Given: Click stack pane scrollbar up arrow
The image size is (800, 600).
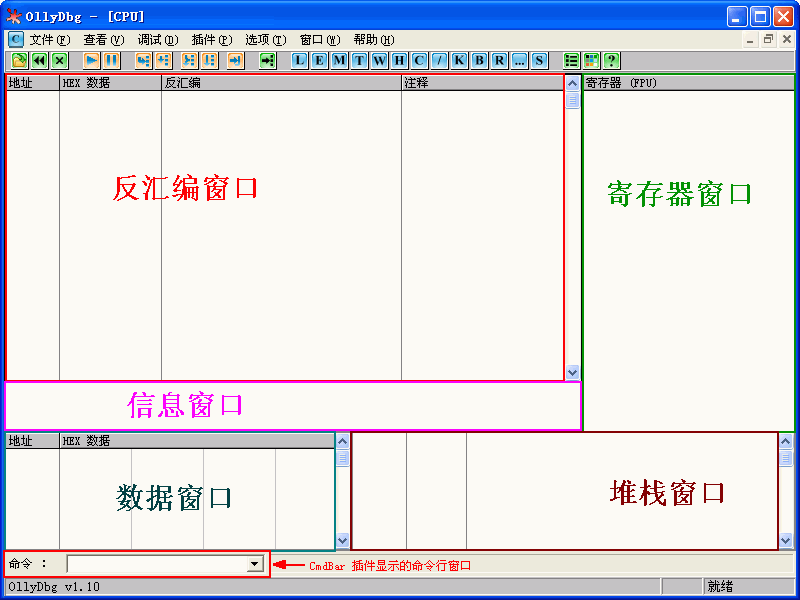Looking at the screenshot, I should pos(786,441).
